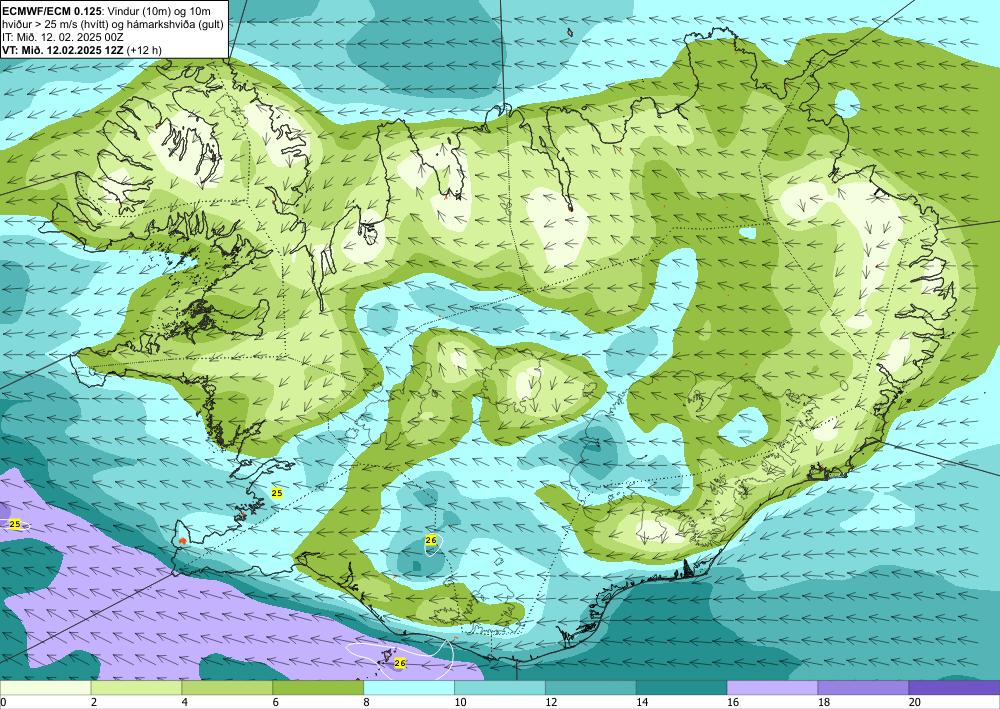Select the dark teal 14–16 legend swatch
Screen dimensions: 1000x709
[x=682, y=688]
